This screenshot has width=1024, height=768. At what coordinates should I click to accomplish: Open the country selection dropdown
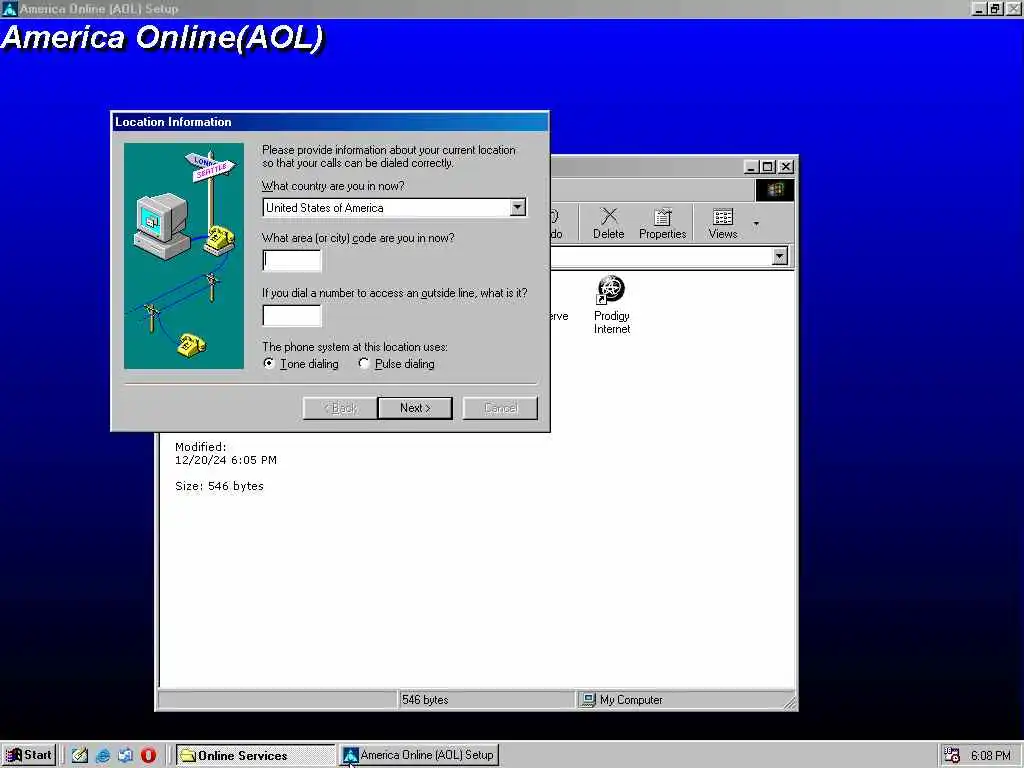coord(517,208)
